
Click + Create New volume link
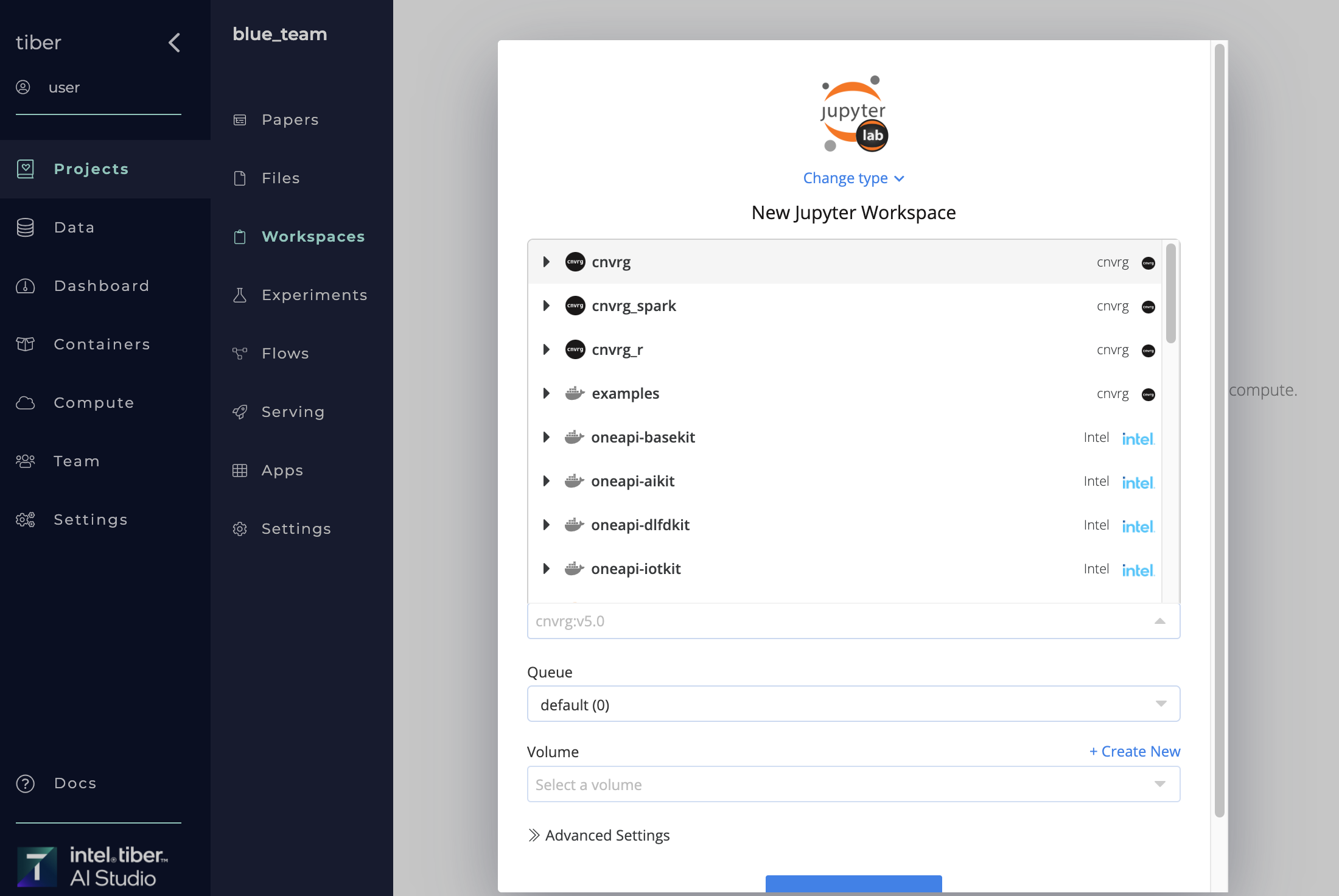[1134, 751]
